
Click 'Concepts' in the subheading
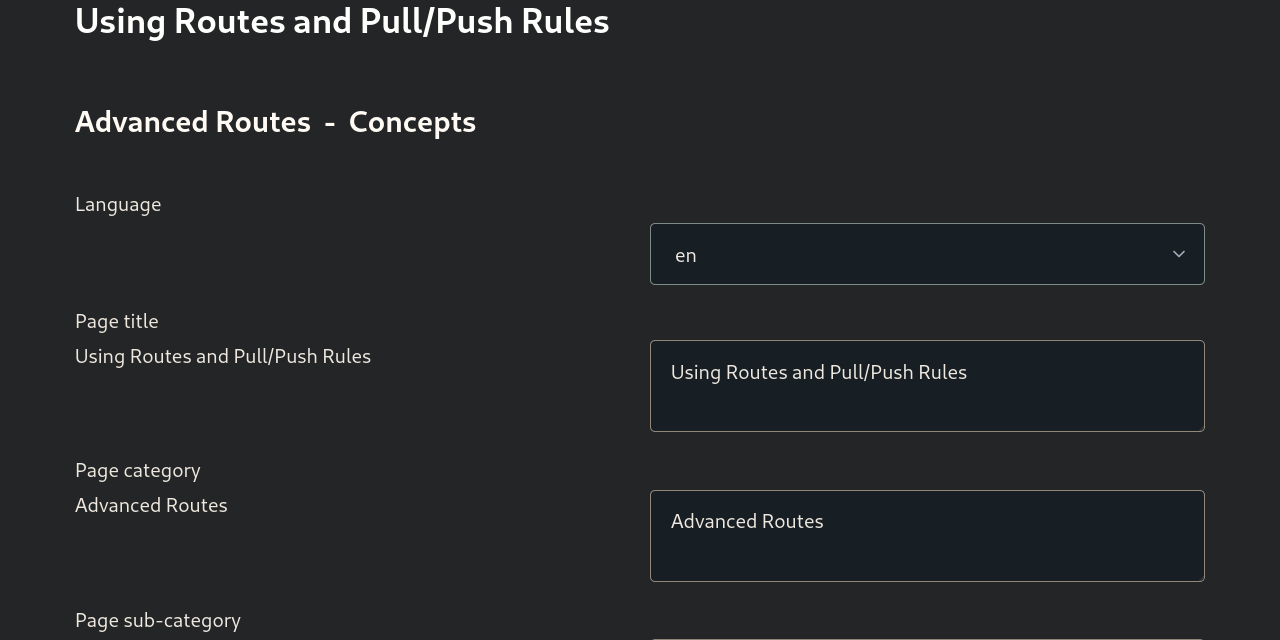click(412, 122)
